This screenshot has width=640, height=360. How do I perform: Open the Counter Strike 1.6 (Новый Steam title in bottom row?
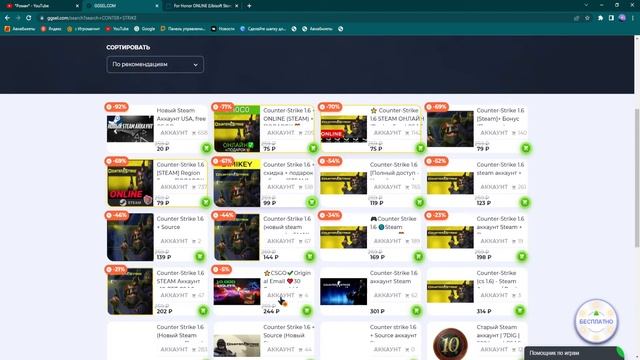180,331
